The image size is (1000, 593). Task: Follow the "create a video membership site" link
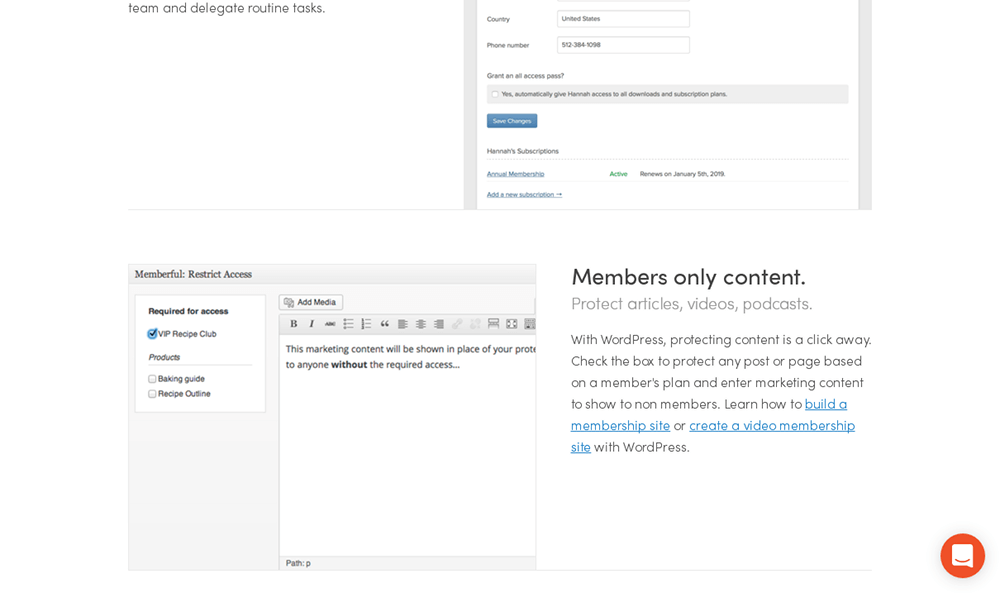[771, 425]
